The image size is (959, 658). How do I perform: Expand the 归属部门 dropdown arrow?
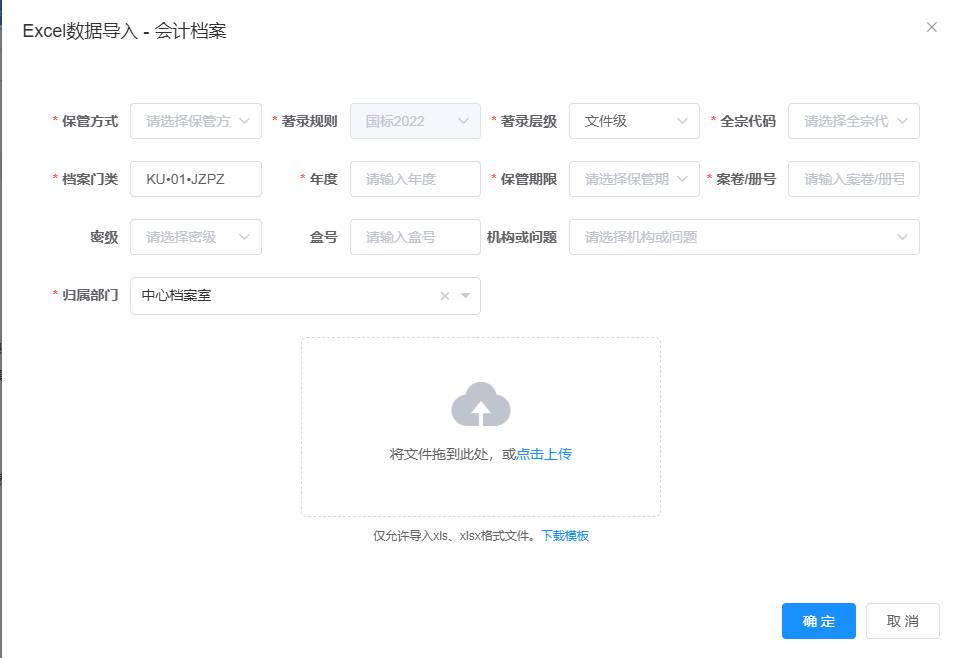[465, 296]
